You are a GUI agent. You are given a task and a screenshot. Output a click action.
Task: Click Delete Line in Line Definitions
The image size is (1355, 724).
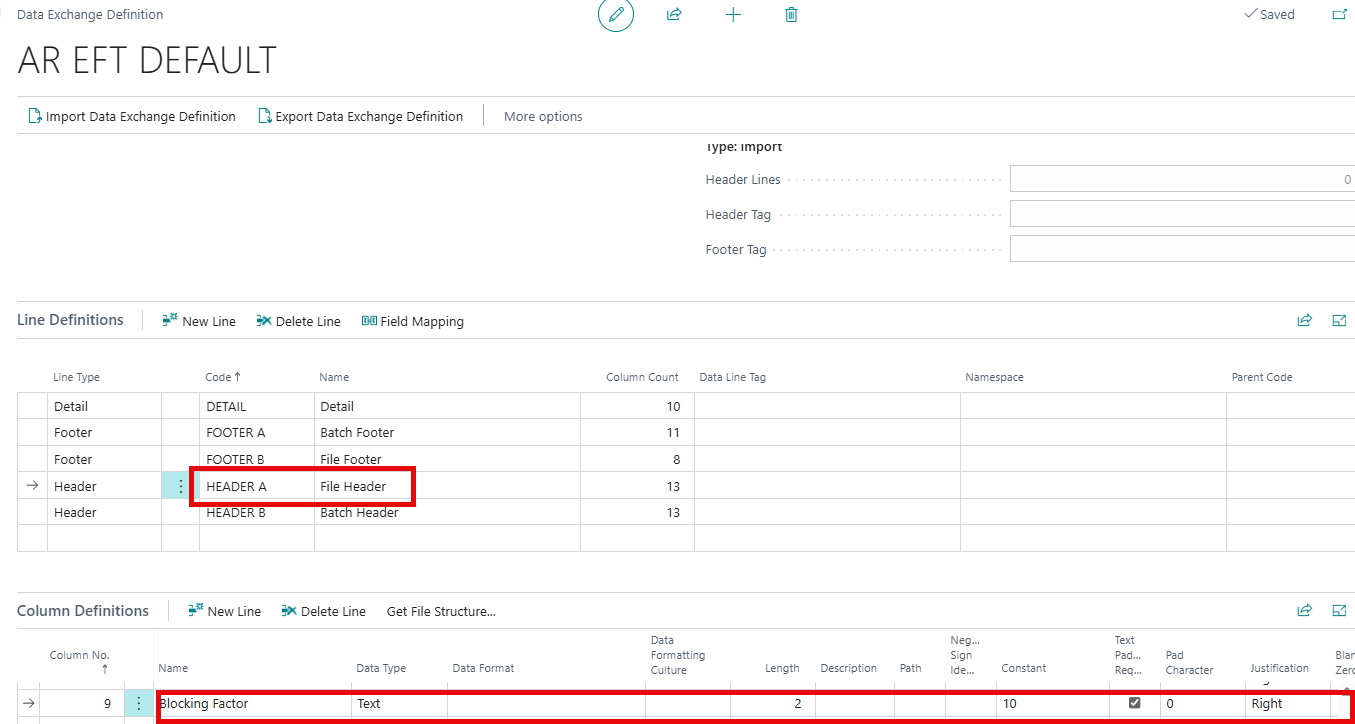point(298,321)
